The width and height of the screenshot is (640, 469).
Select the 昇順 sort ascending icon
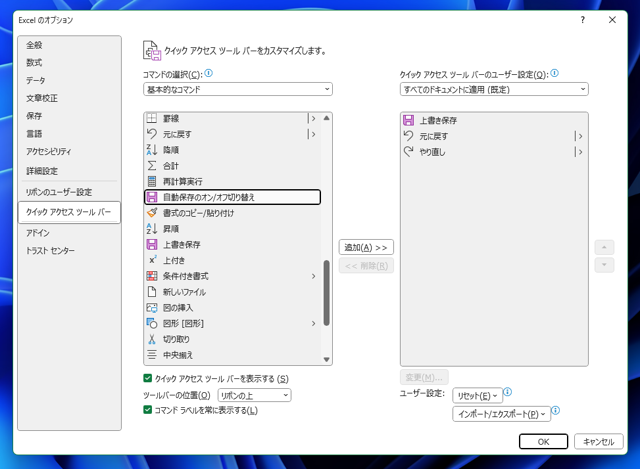pyautogui.click(x=152, y=229)
